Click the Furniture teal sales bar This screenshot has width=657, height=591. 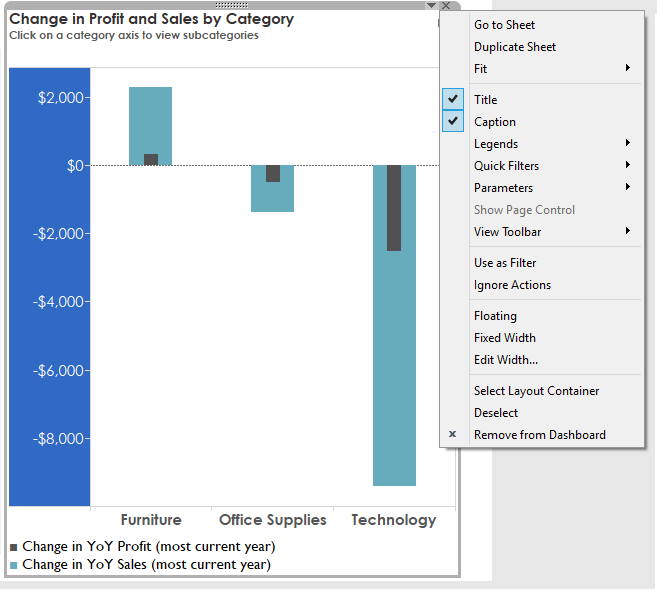pos(150,119)
